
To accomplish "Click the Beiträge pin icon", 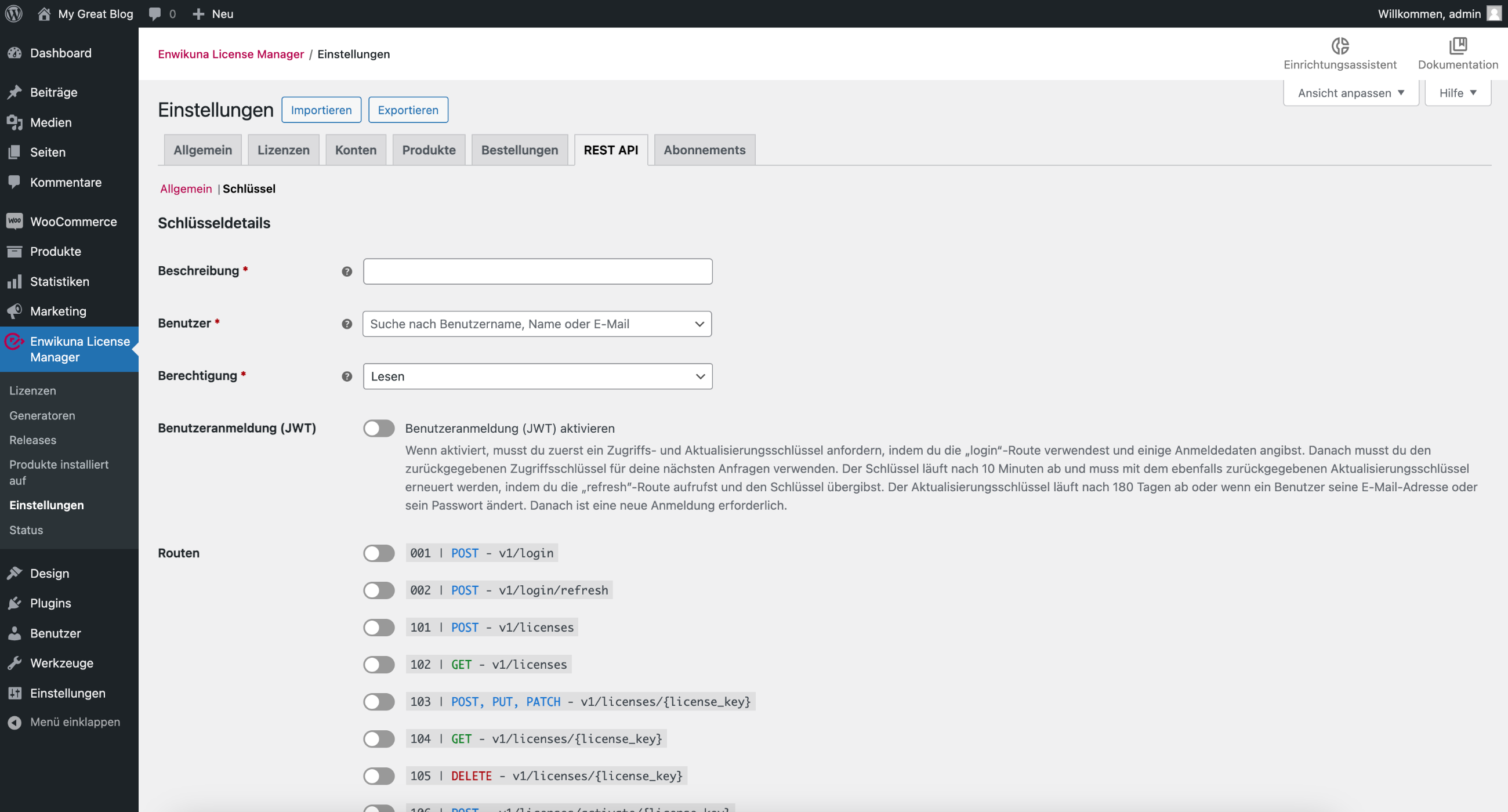I will pos(14,92).
